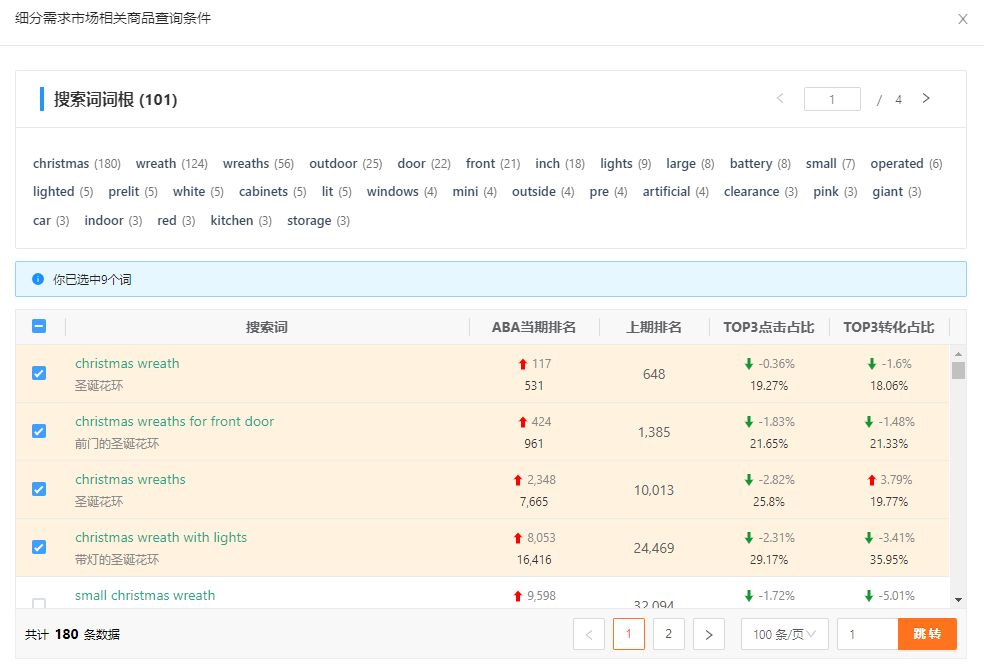Uncheck 'christmas wreath with lights' row checkbox
The width and height of the screenshot is (984, 668).
[39, 547]
